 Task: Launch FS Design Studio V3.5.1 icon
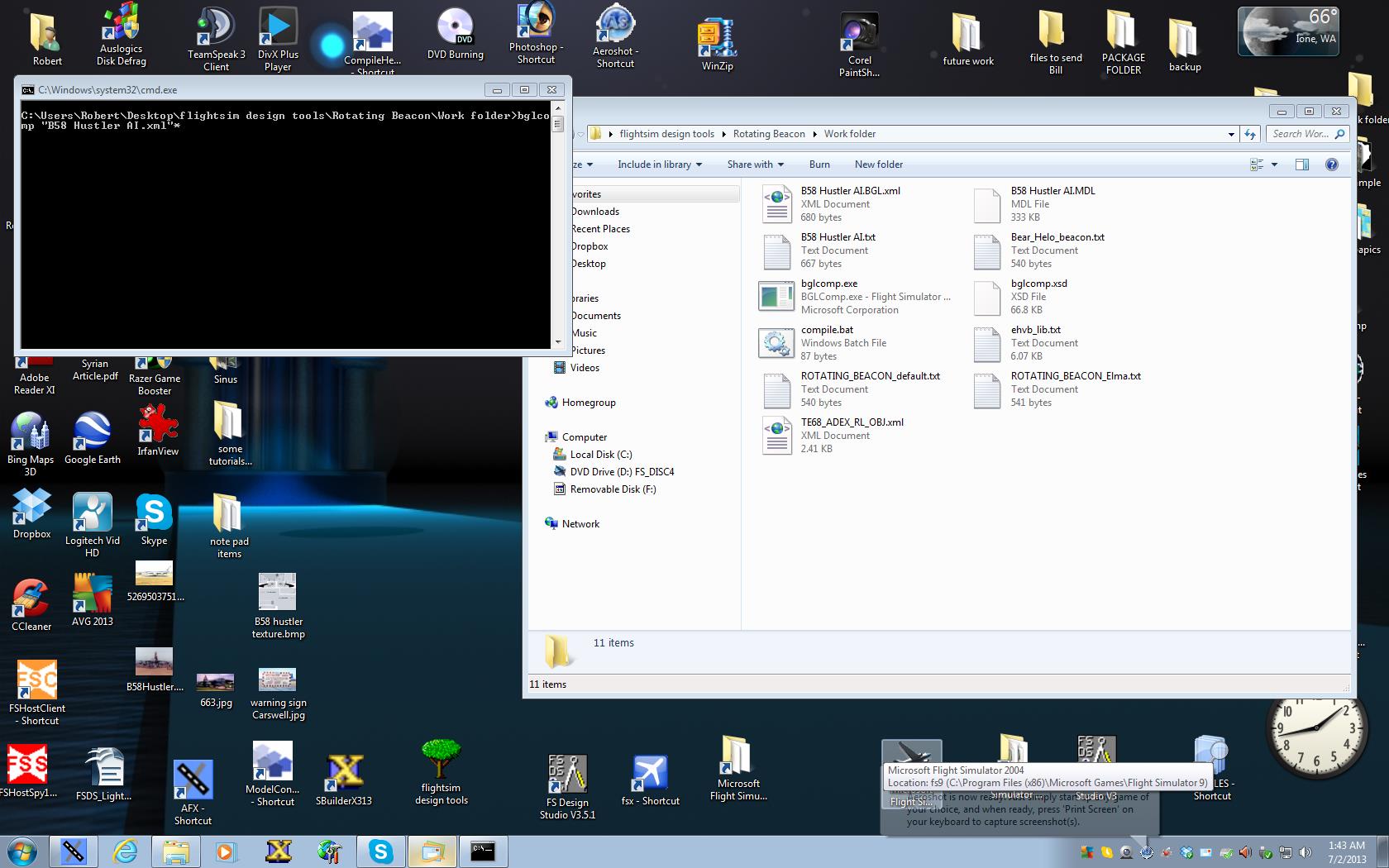567,787
